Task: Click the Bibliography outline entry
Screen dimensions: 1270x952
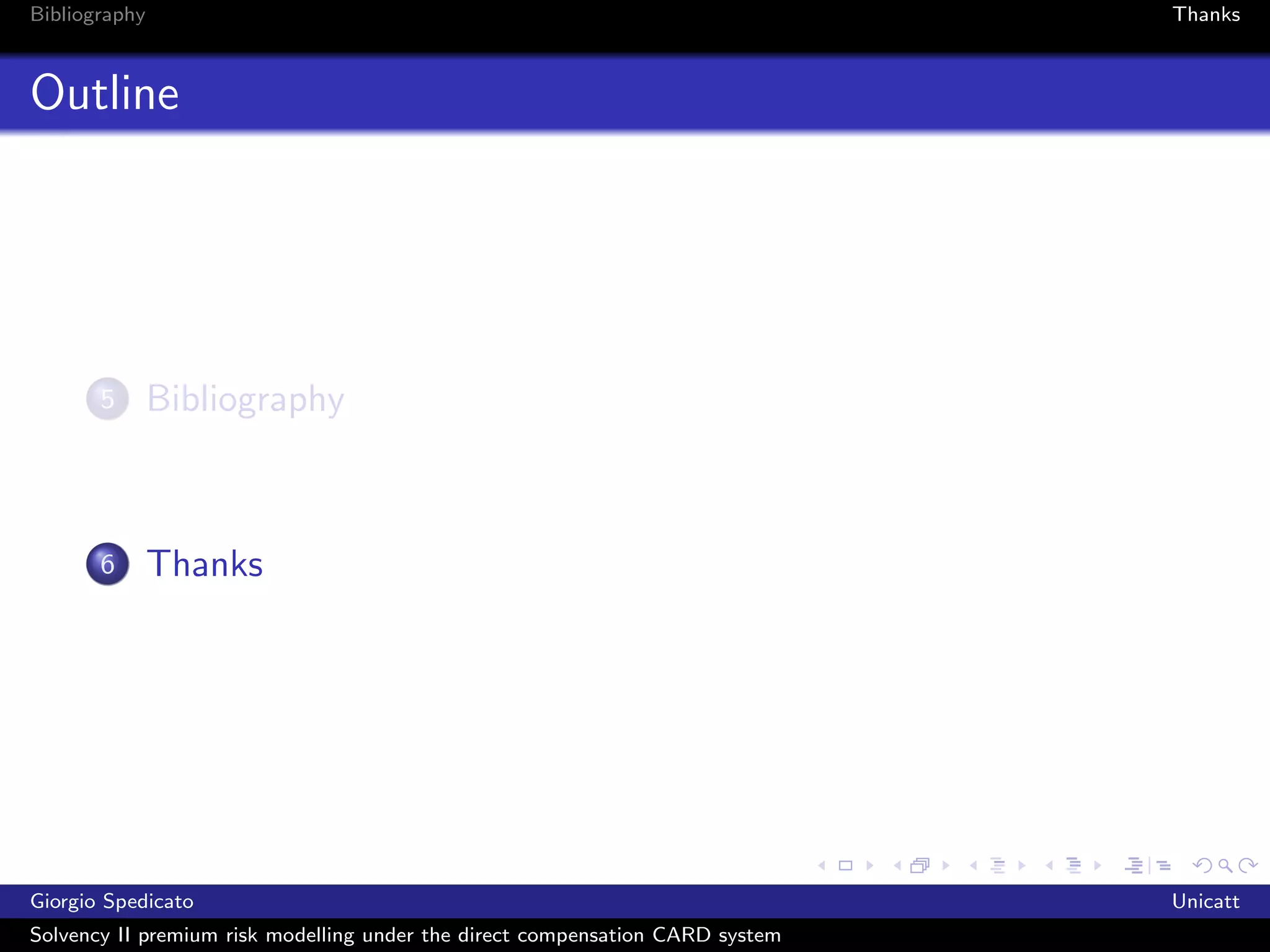Action: (x=245, y=399)
